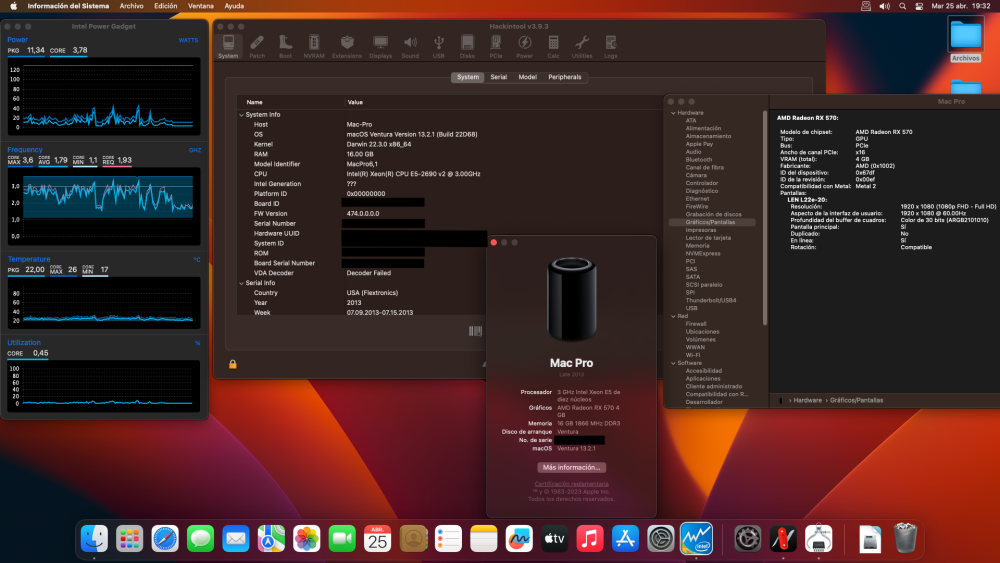Open Spotlight search in the menu bar
The width and height of the screenshot is (1000, 563).
(x=902, y=6)
